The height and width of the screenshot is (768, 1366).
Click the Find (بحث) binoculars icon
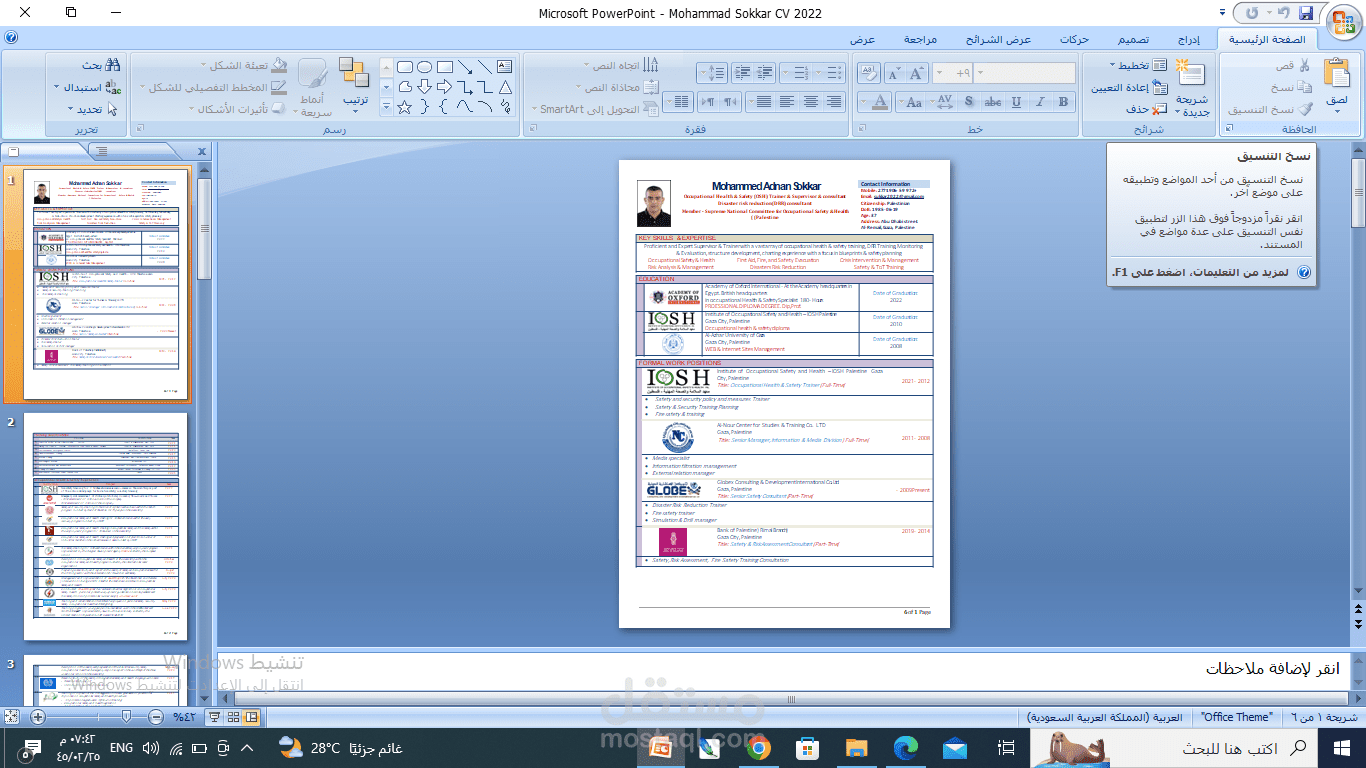coord(113,65)
